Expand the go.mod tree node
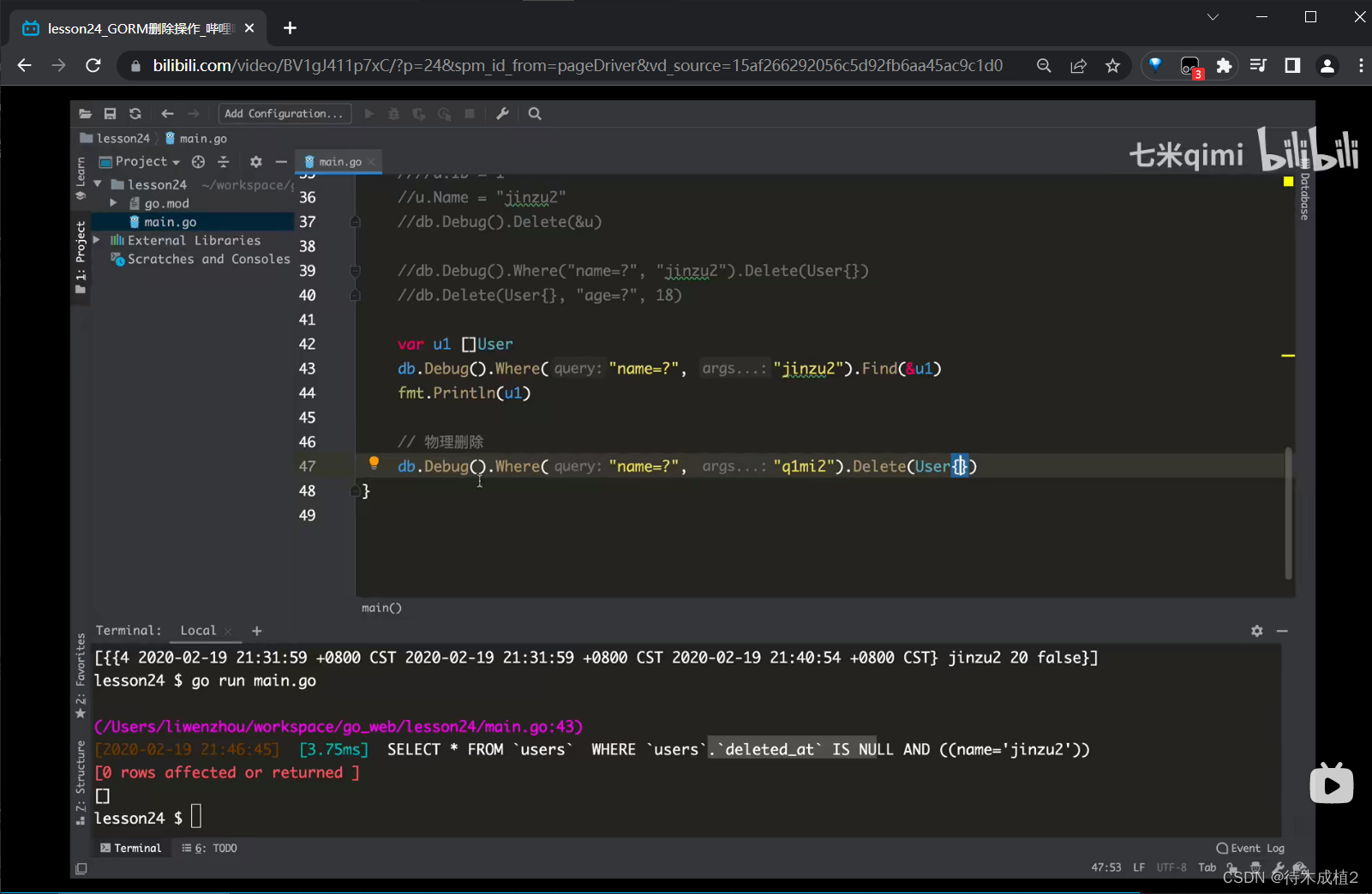This screenshot has width=1372, height=894. [x=113, y=203]
